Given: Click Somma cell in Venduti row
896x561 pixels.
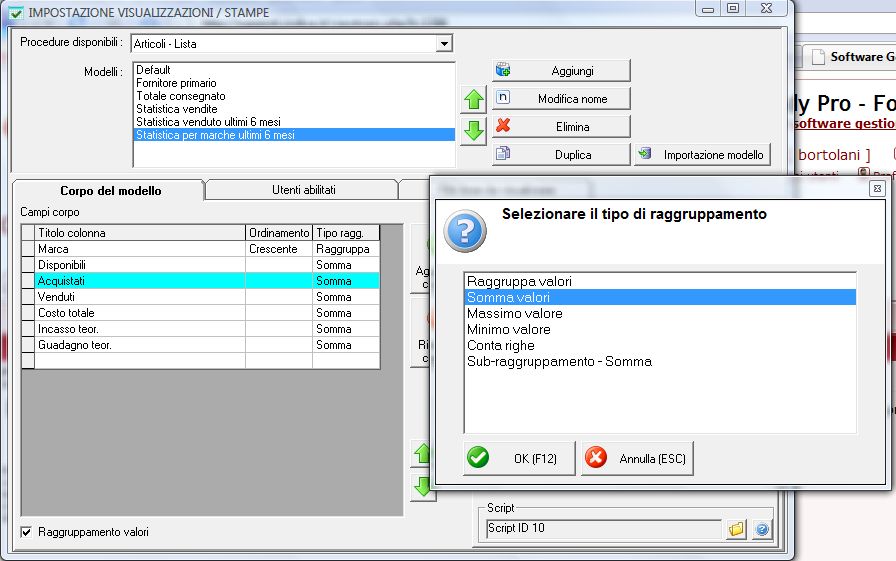Looking at the screenshot, I should click(x=346, y=296).
